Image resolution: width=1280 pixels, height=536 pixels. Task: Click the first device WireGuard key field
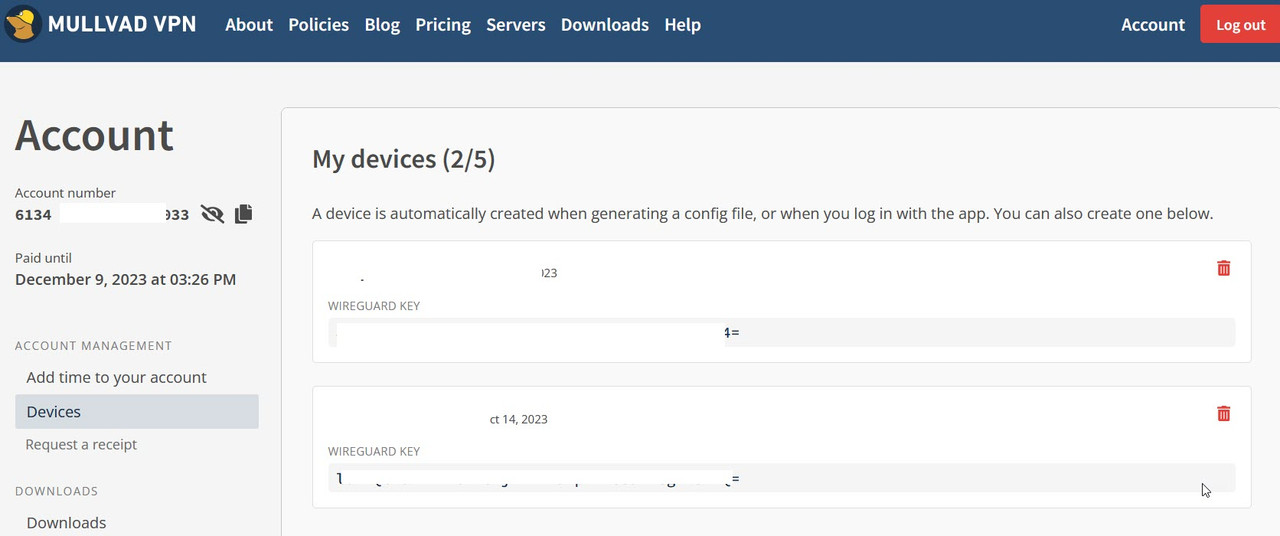click(x=781, y=332)
